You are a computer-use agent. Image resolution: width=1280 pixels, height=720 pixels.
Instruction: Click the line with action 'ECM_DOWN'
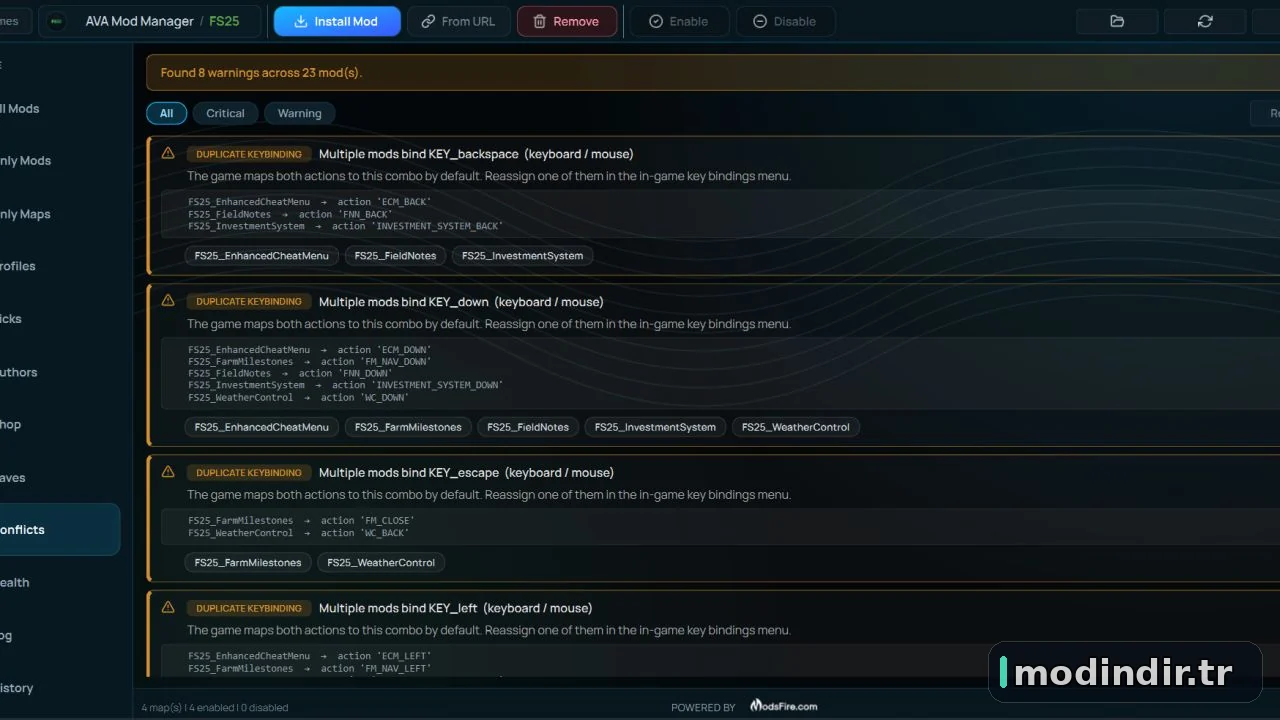310,350
